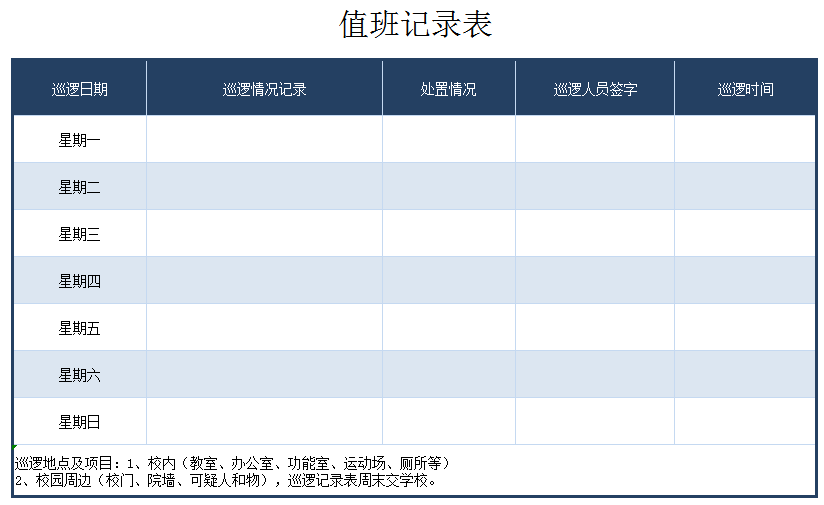824x505 pixels.
Task: Click the 星期四 row label
Action: point(80,281)
